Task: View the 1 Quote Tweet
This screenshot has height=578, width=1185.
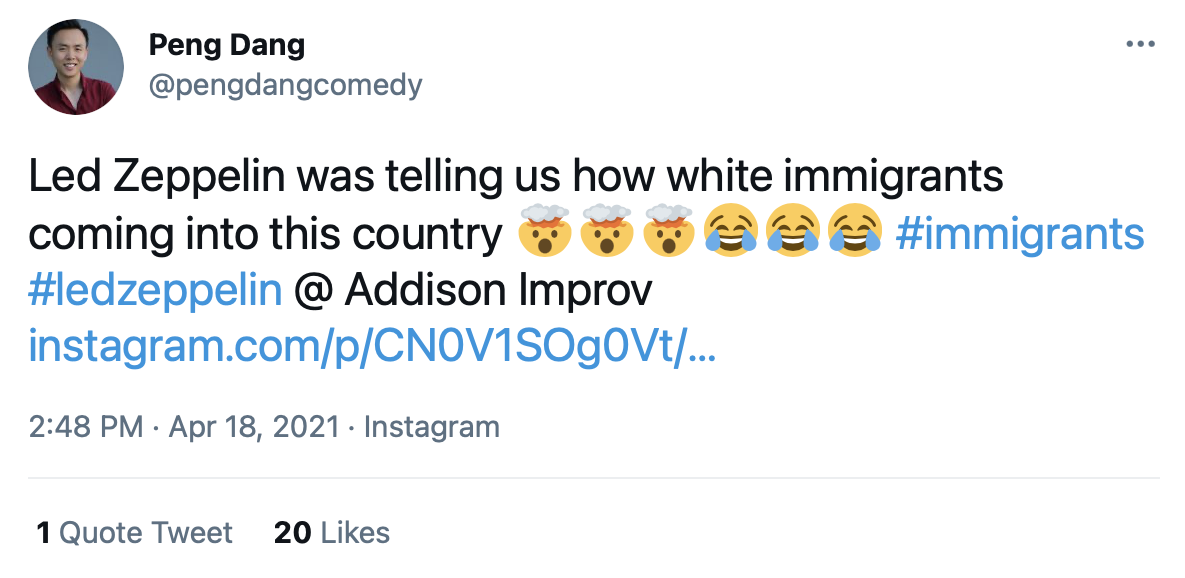Action: 134,532
